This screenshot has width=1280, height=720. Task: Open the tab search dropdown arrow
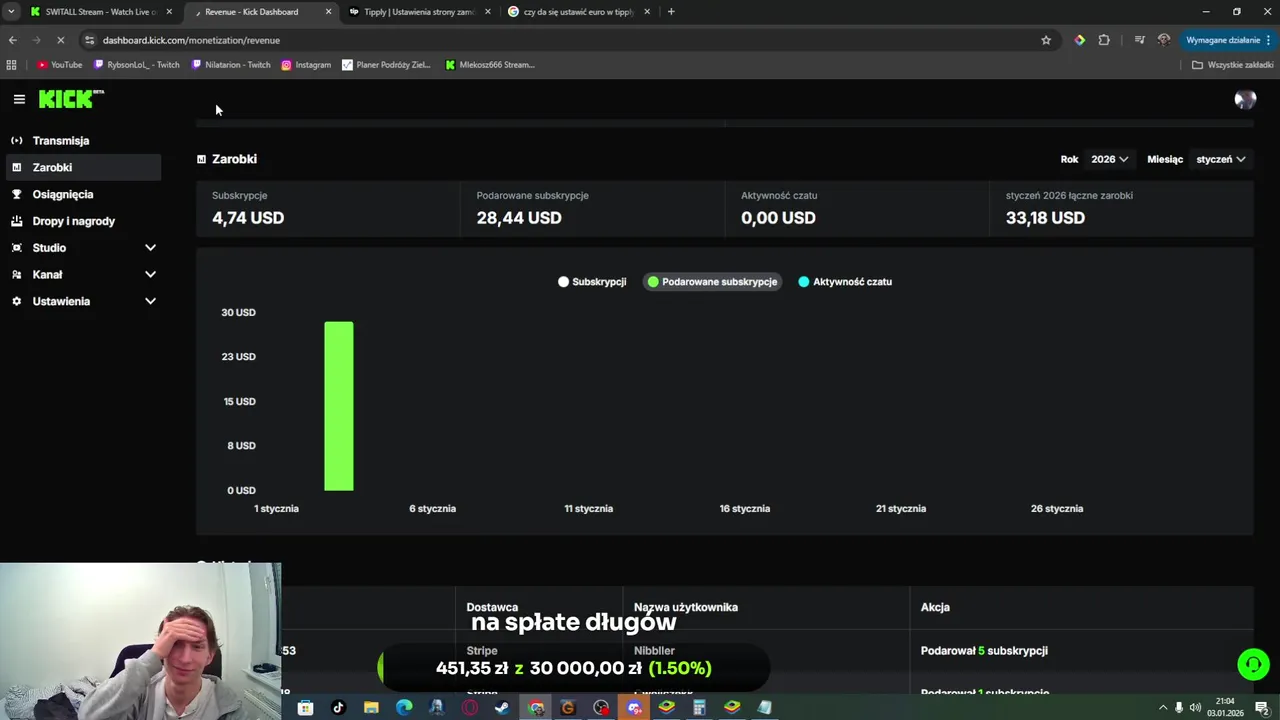pos(11,12)
